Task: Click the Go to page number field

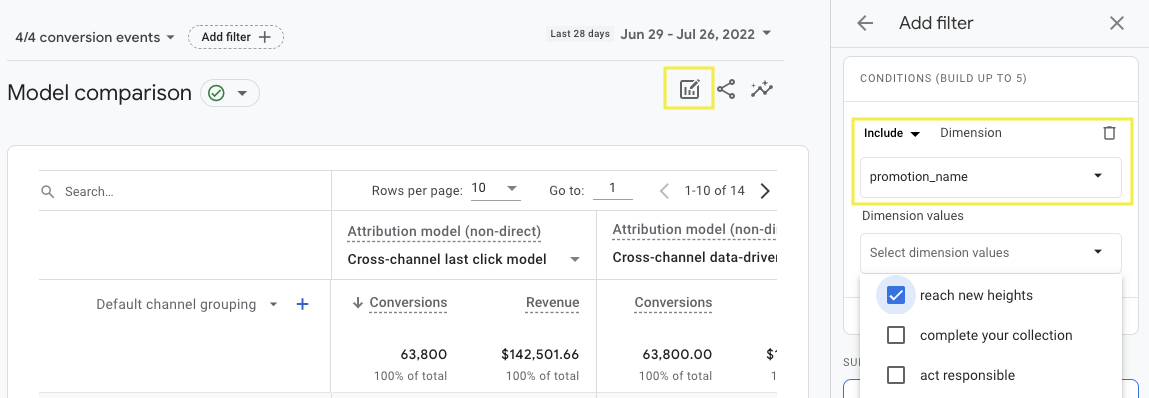Action: tap(613, 189)
